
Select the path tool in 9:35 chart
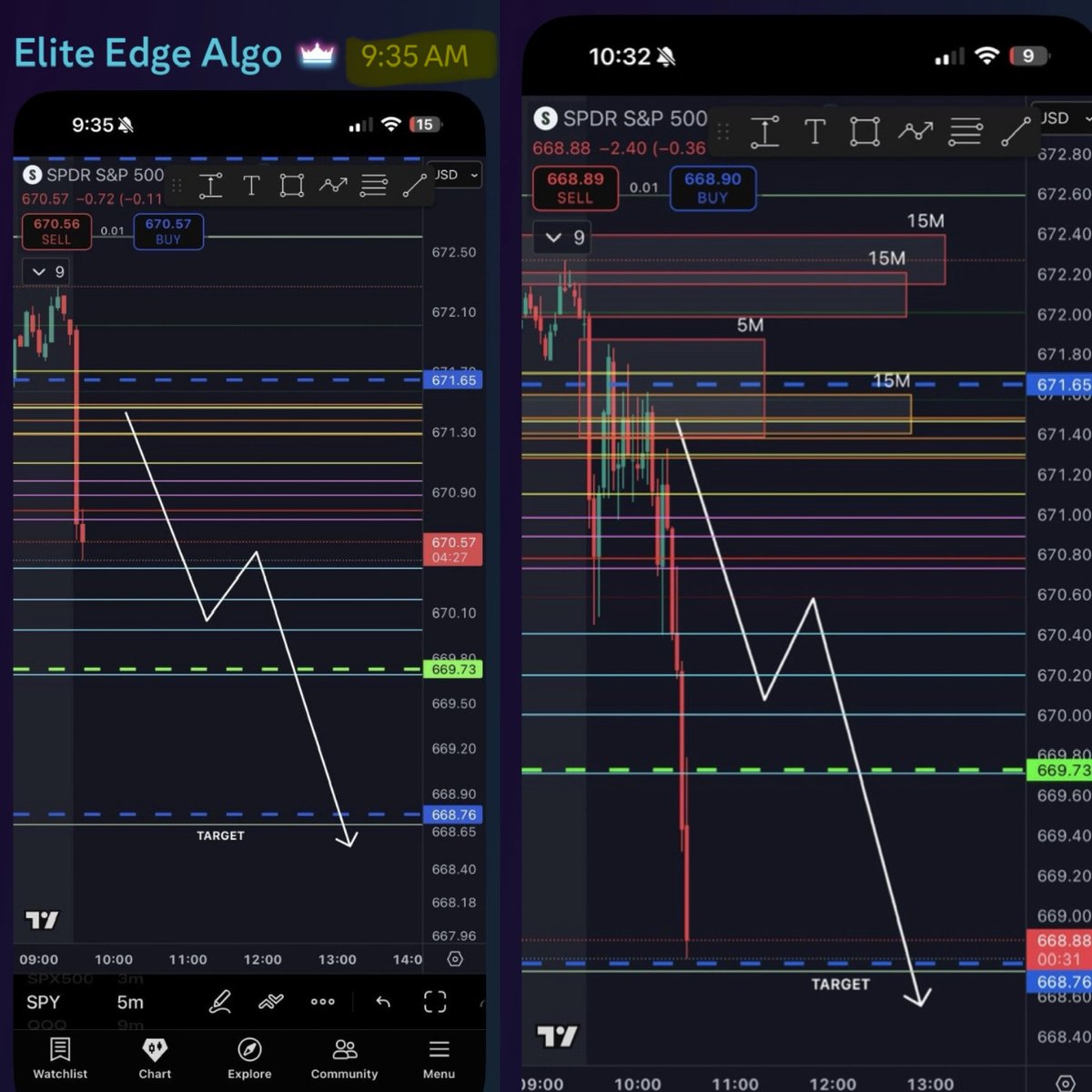(x=333, y=186)
